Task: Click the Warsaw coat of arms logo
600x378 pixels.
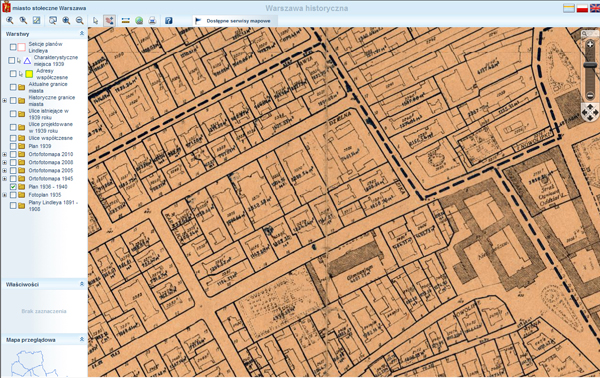Action: click(6, 7)
